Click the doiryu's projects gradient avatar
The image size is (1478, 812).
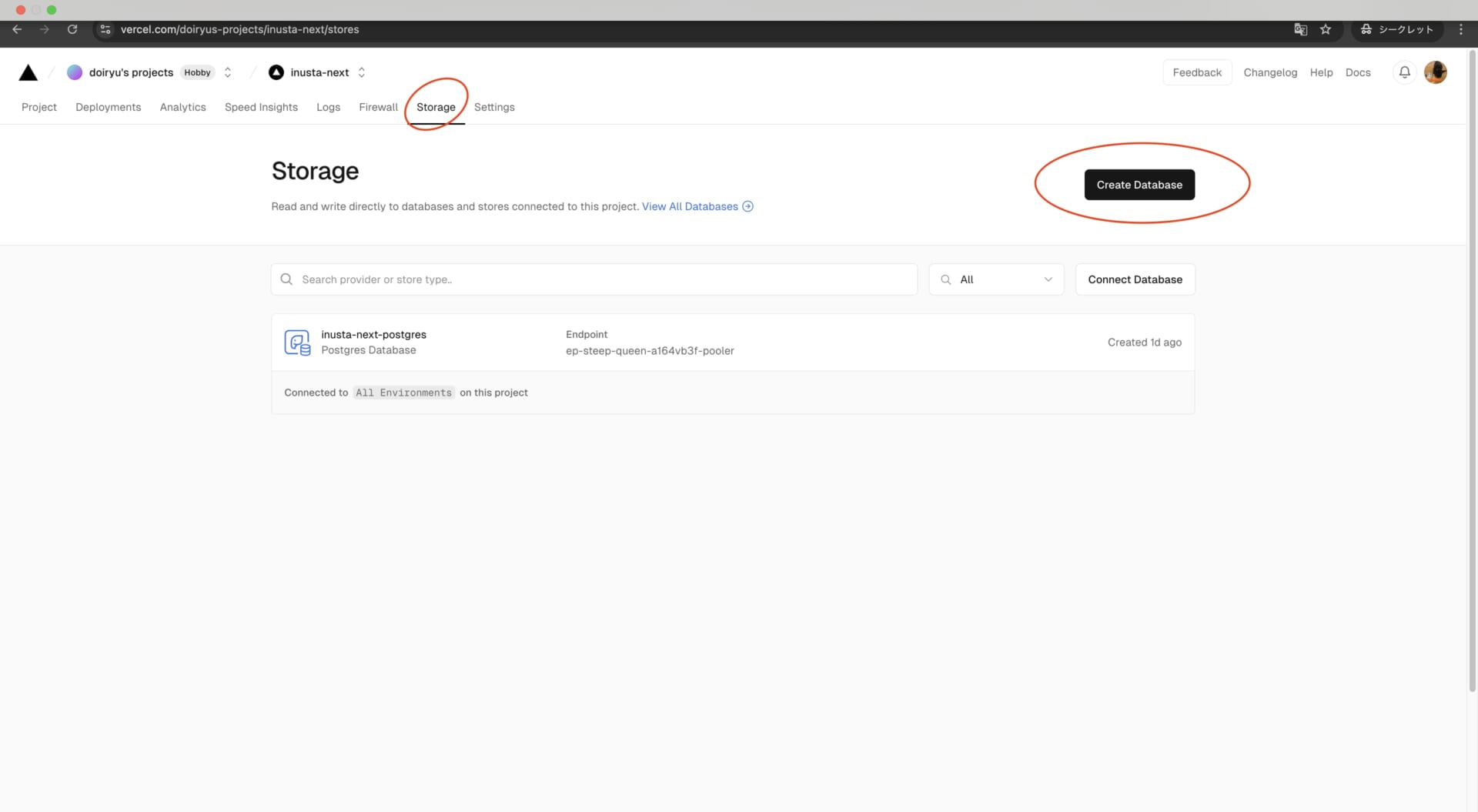pos(75,72)
